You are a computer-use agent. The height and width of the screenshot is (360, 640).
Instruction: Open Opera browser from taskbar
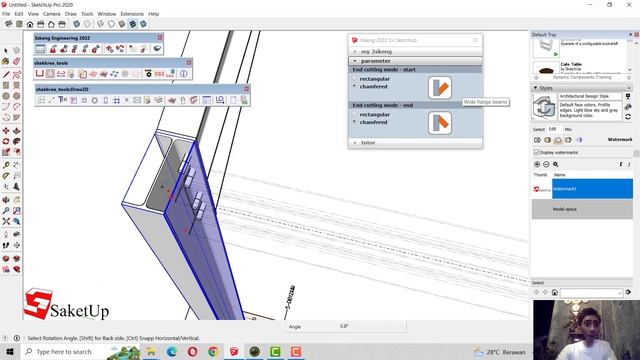[x=192, y=351]
